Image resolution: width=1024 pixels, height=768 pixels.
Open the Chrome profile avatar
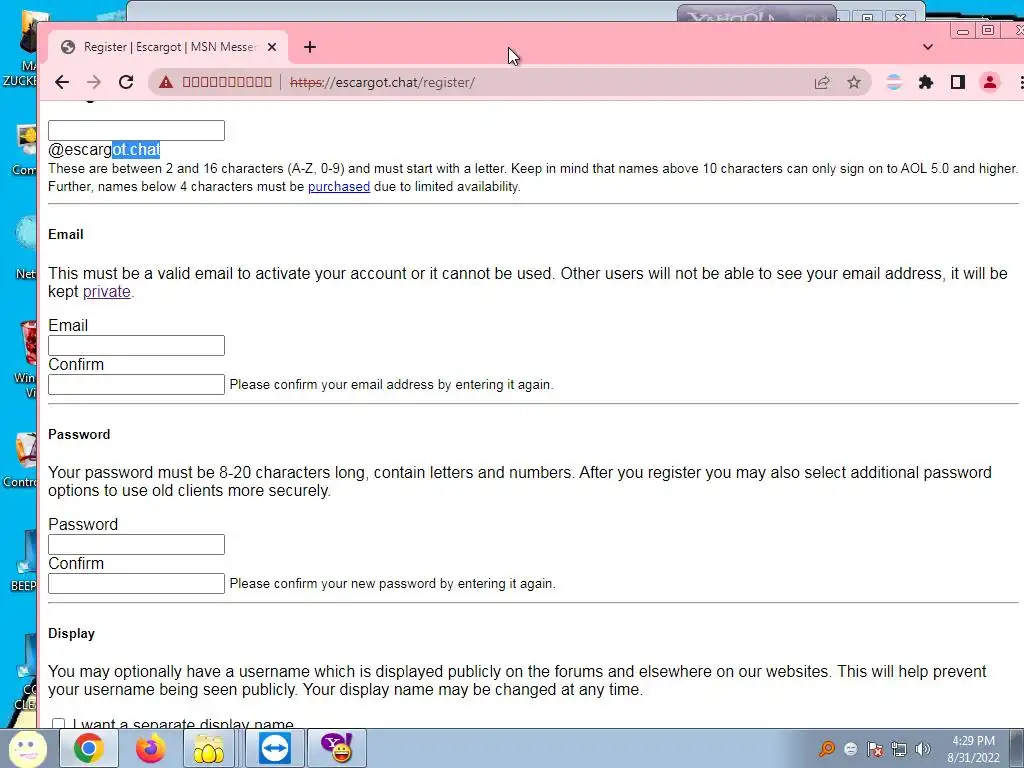989,82
